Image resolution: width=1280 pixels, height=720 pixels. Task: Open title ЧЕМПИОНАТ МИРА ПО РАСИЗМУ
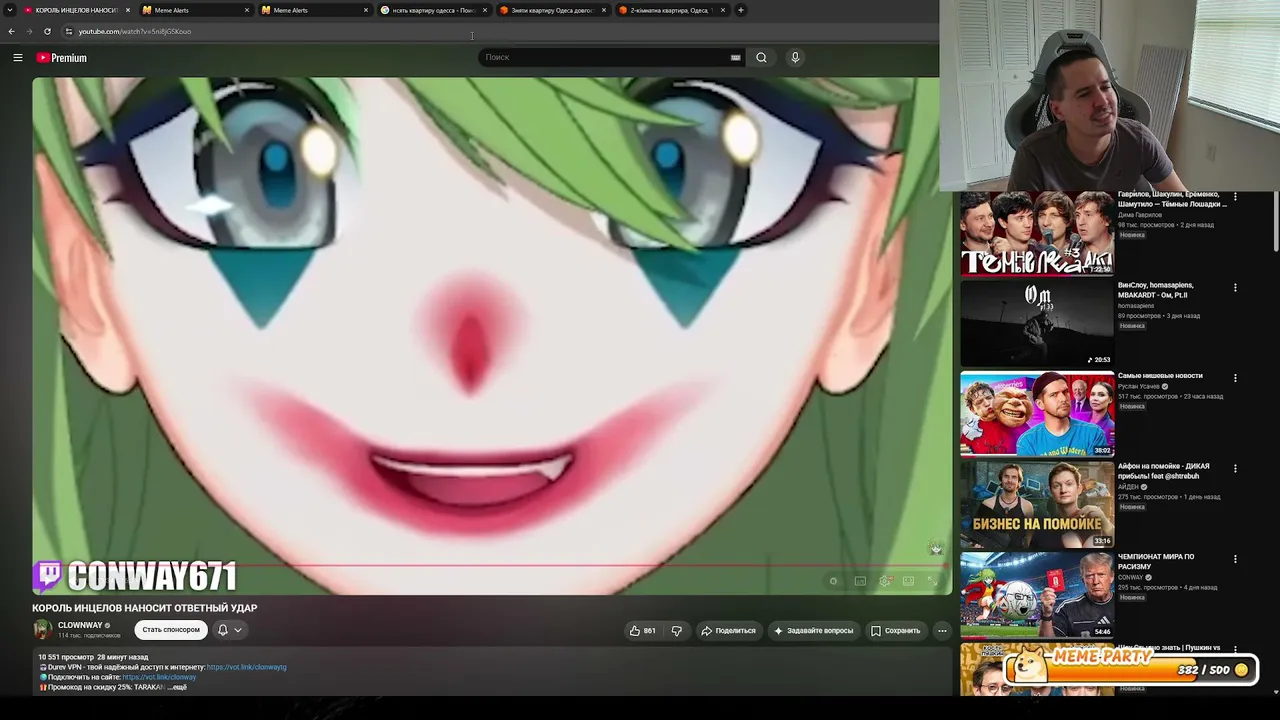1156,561
